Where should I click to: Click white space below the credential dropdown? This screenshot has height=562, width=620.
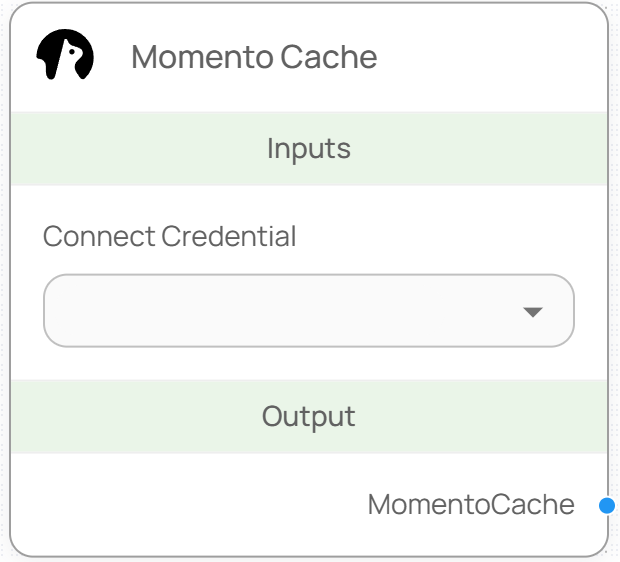308,363
